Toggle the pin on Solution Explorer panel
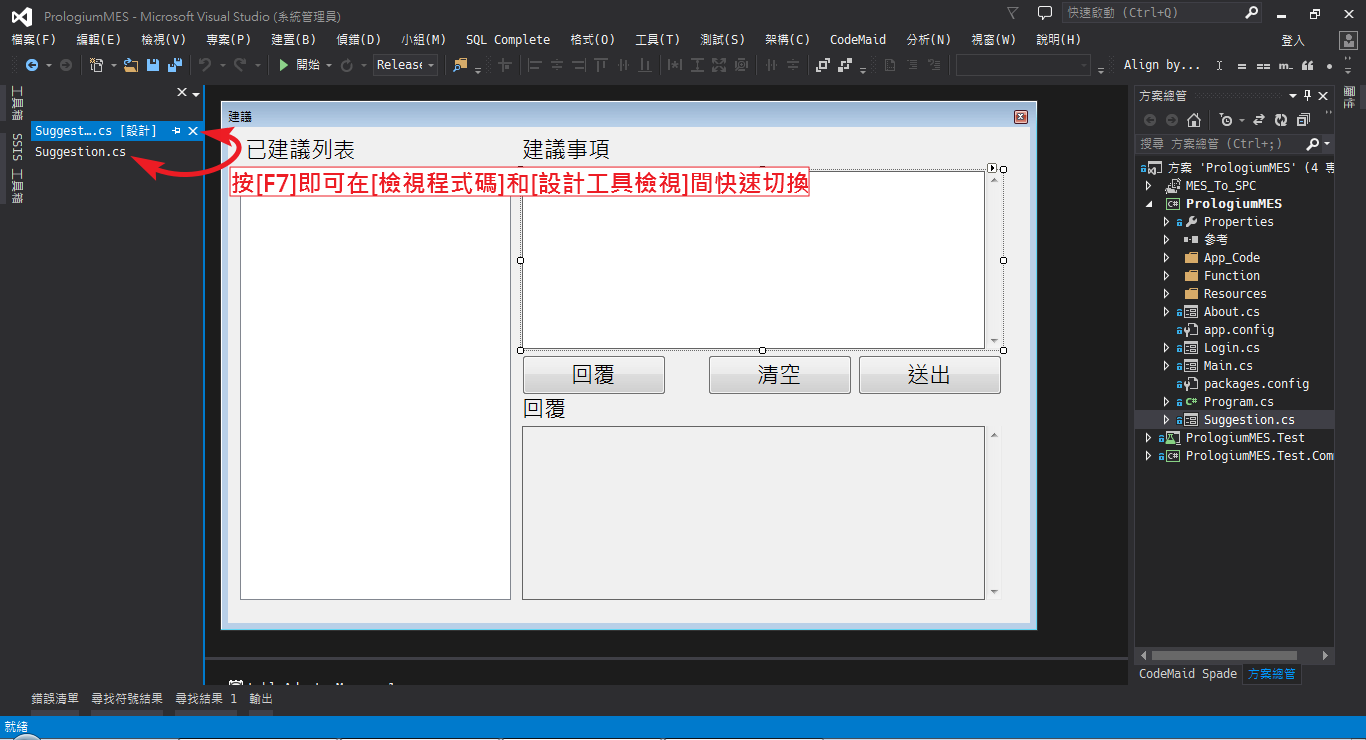Screen dimensions: 1366x740 pos(1307,96)
